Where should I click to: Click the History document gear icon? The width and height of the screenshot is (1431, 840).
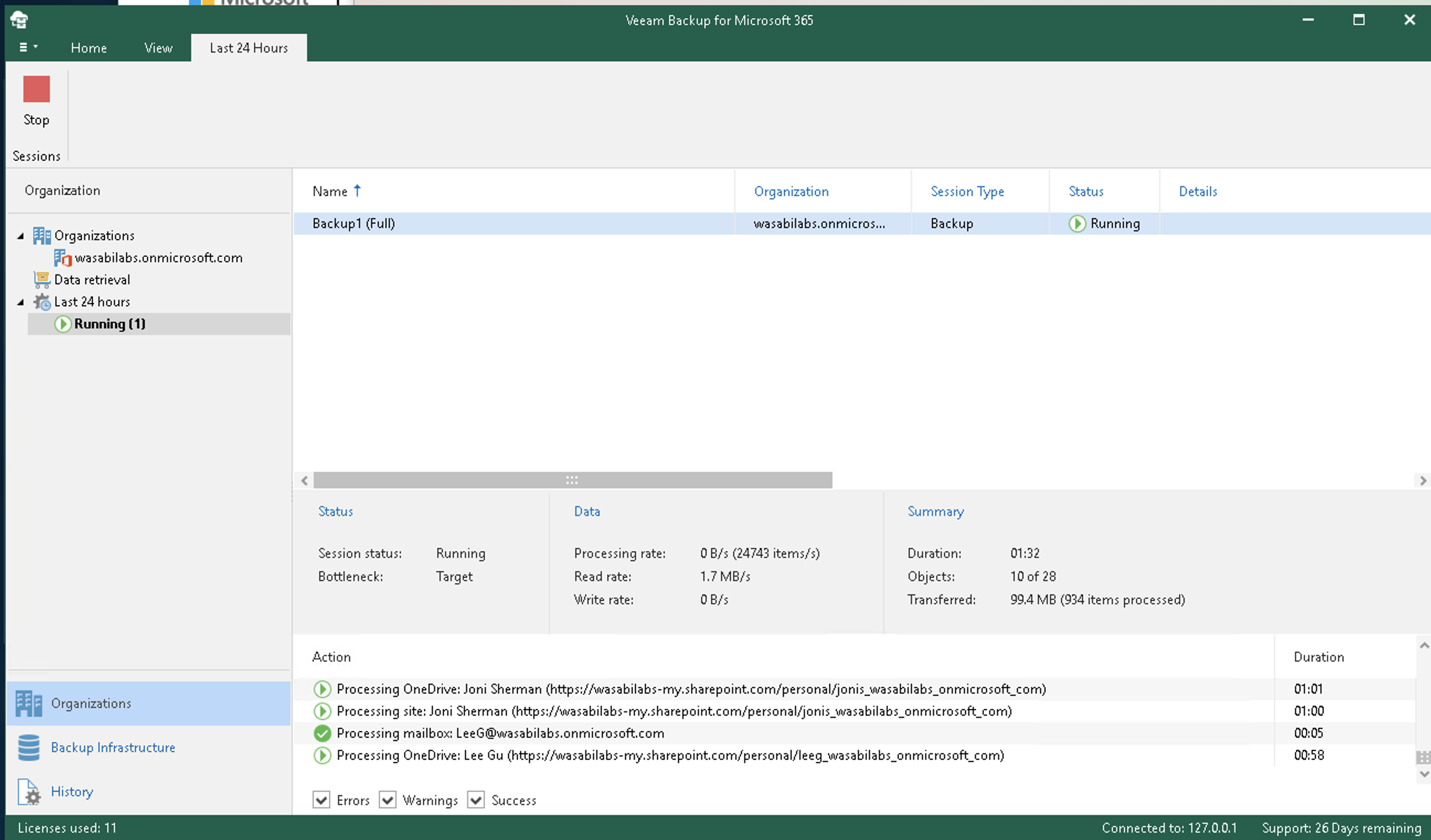tap(28, 793)
